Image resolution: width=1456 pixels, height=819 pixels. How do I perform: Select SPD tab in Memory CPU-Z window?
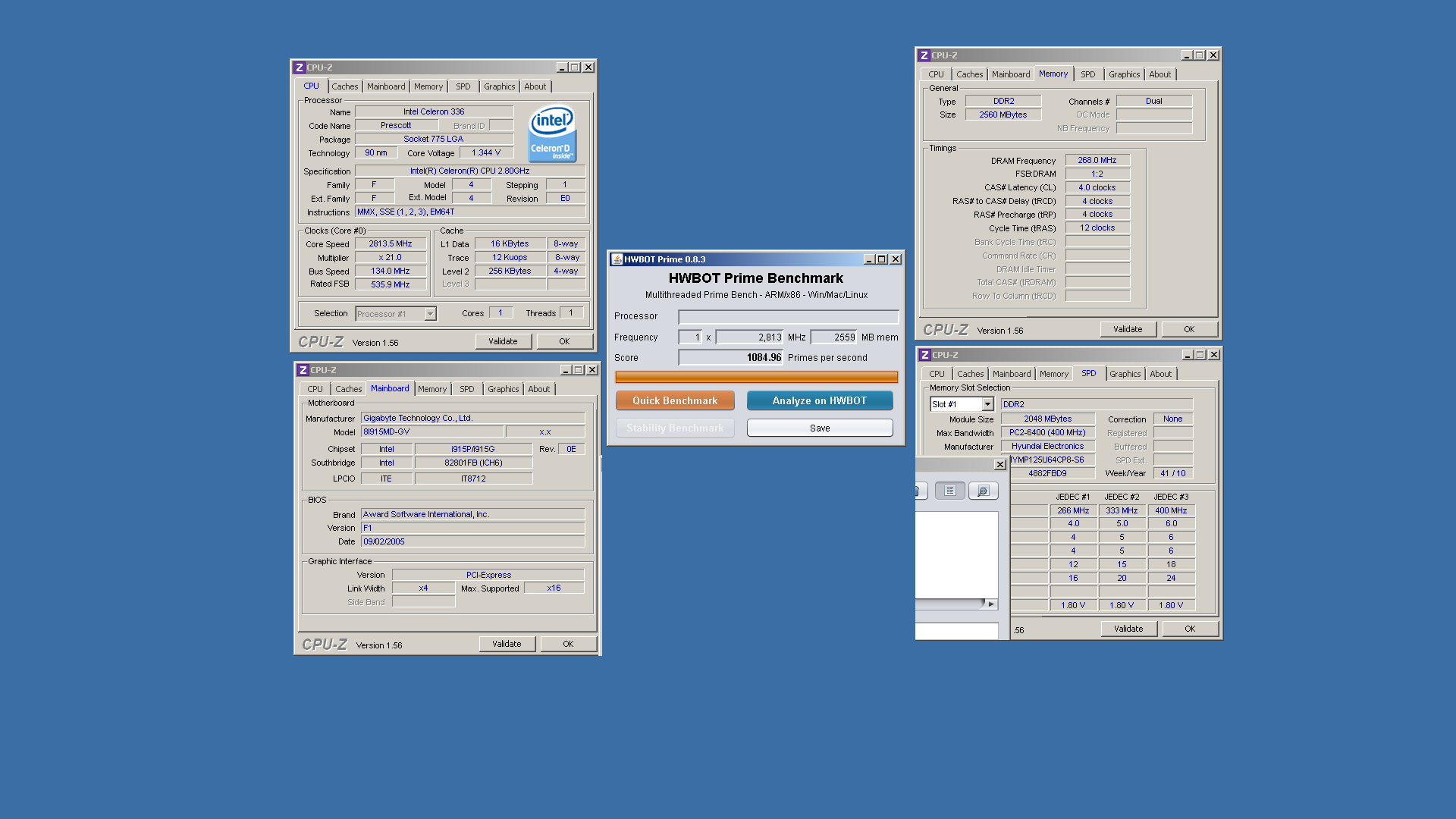[x=1088, y=74]
